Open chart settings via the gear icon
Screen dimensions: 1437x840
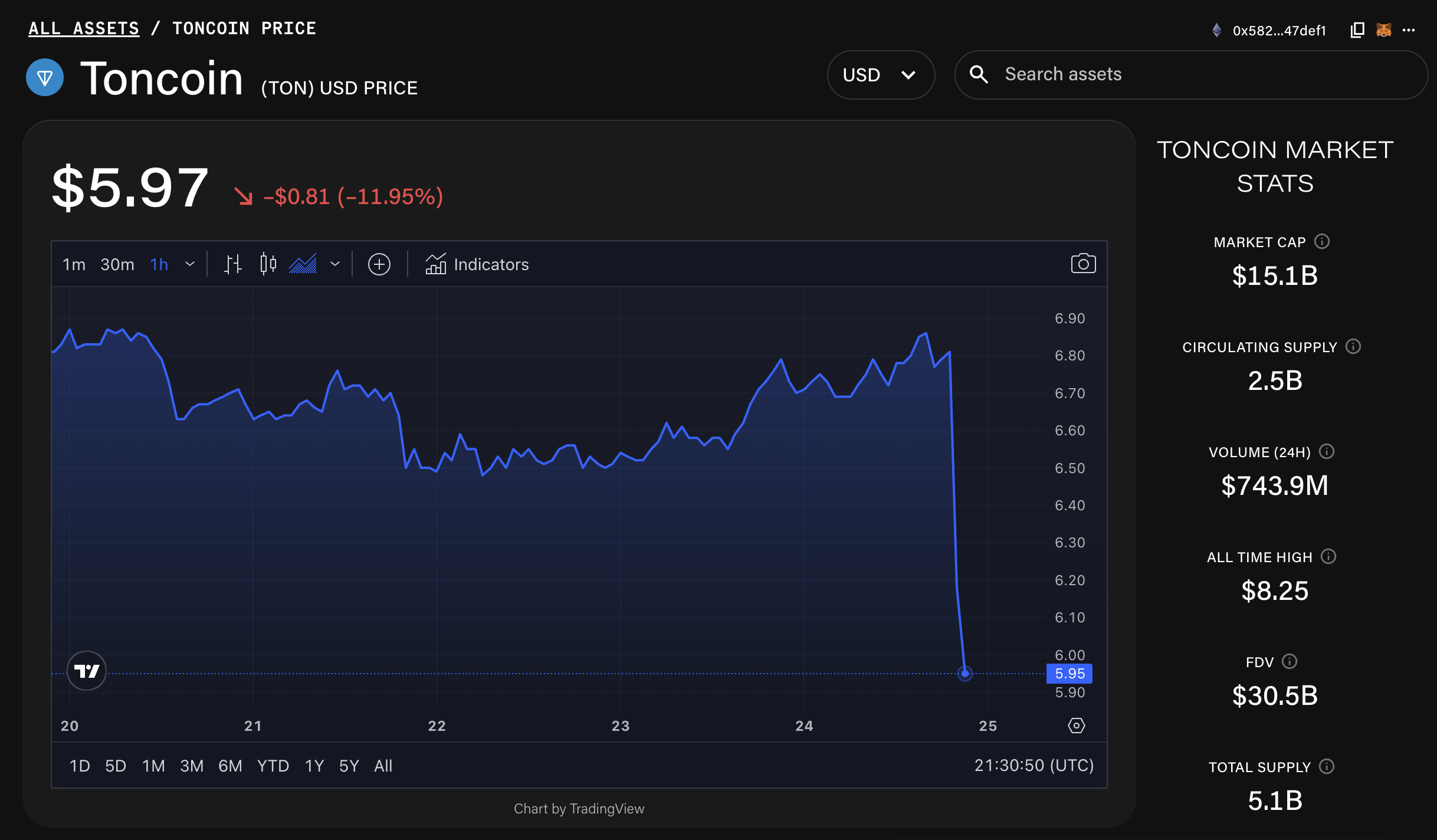point(1076,726)
